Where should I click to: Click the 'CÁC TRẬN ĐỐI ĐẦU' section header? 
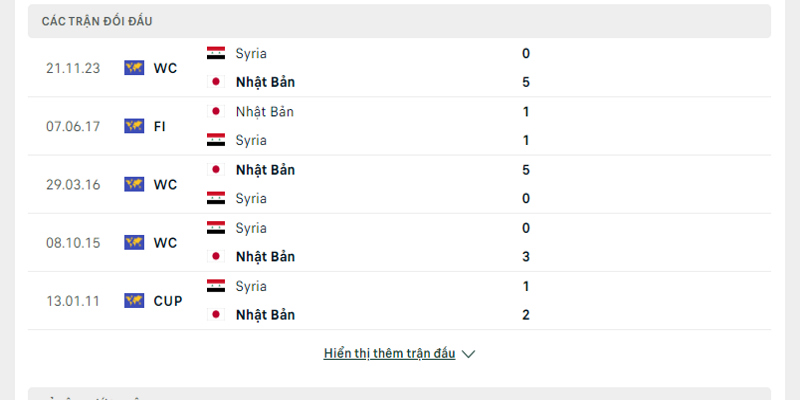click(97, 21)
